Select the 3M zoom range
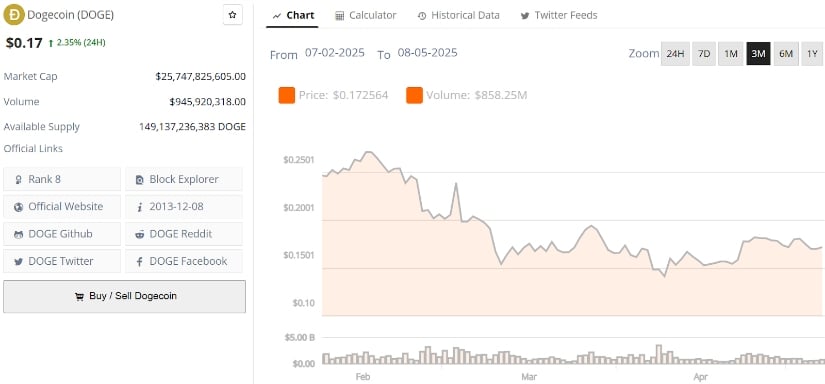 (x=758, y=54)
